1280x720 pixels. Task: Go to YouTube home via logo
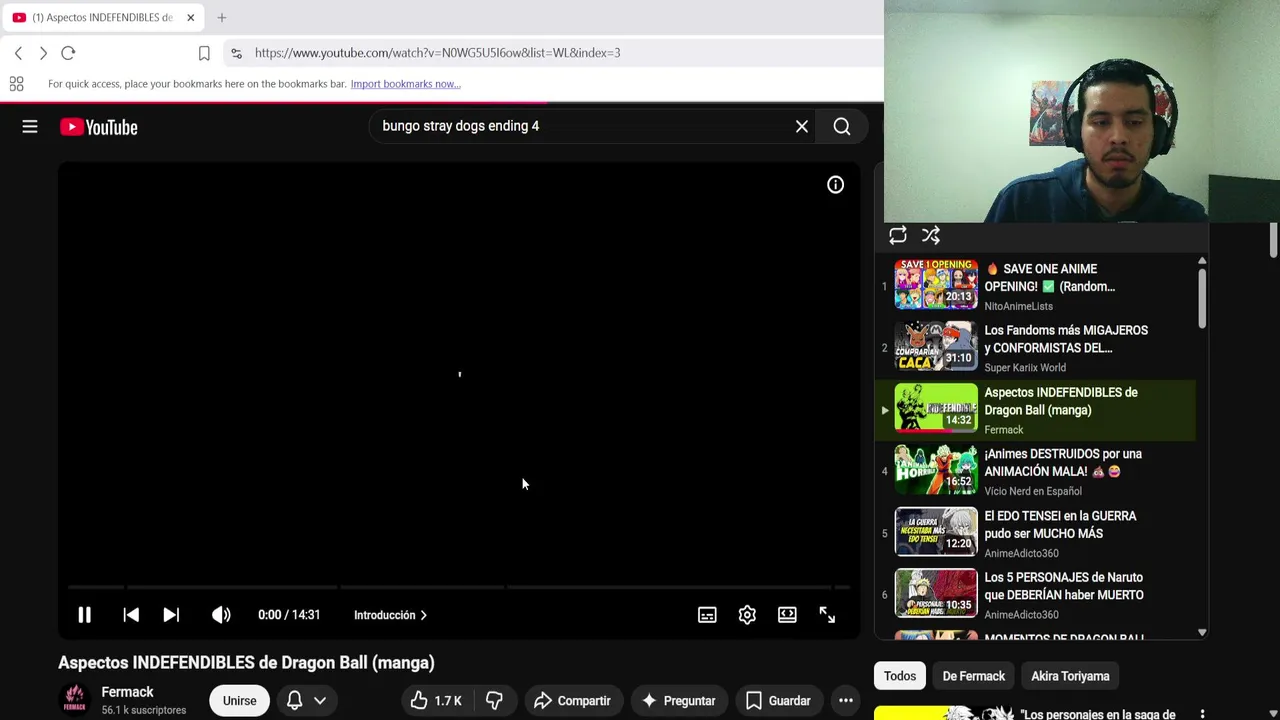click(x=98, y=127)
